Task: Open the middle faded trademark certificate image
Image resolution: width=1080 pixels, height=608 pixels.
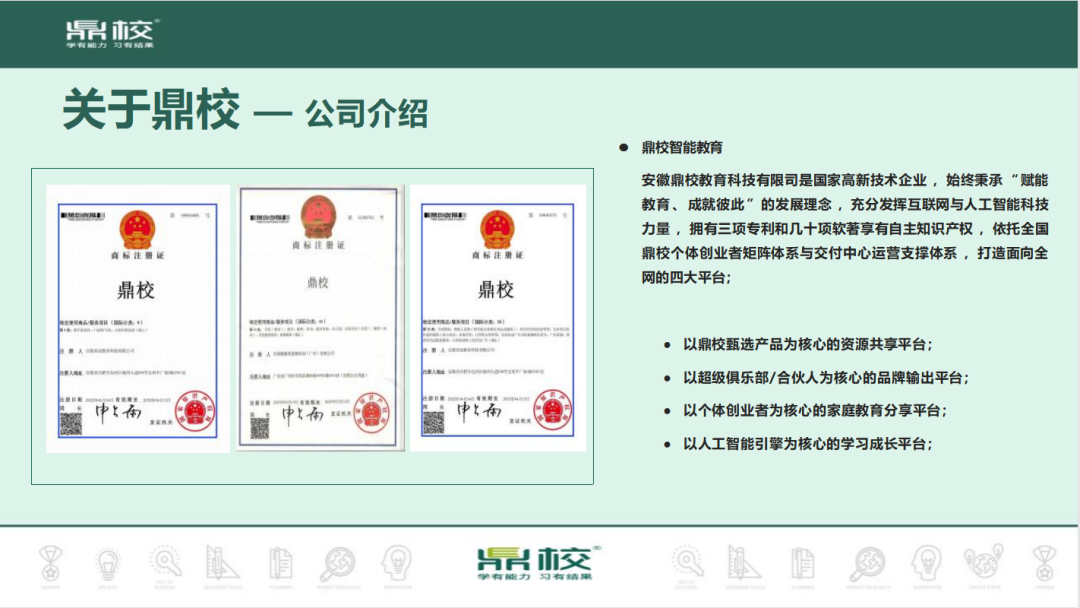Action: pyautogui.click(x=320, y=318)
